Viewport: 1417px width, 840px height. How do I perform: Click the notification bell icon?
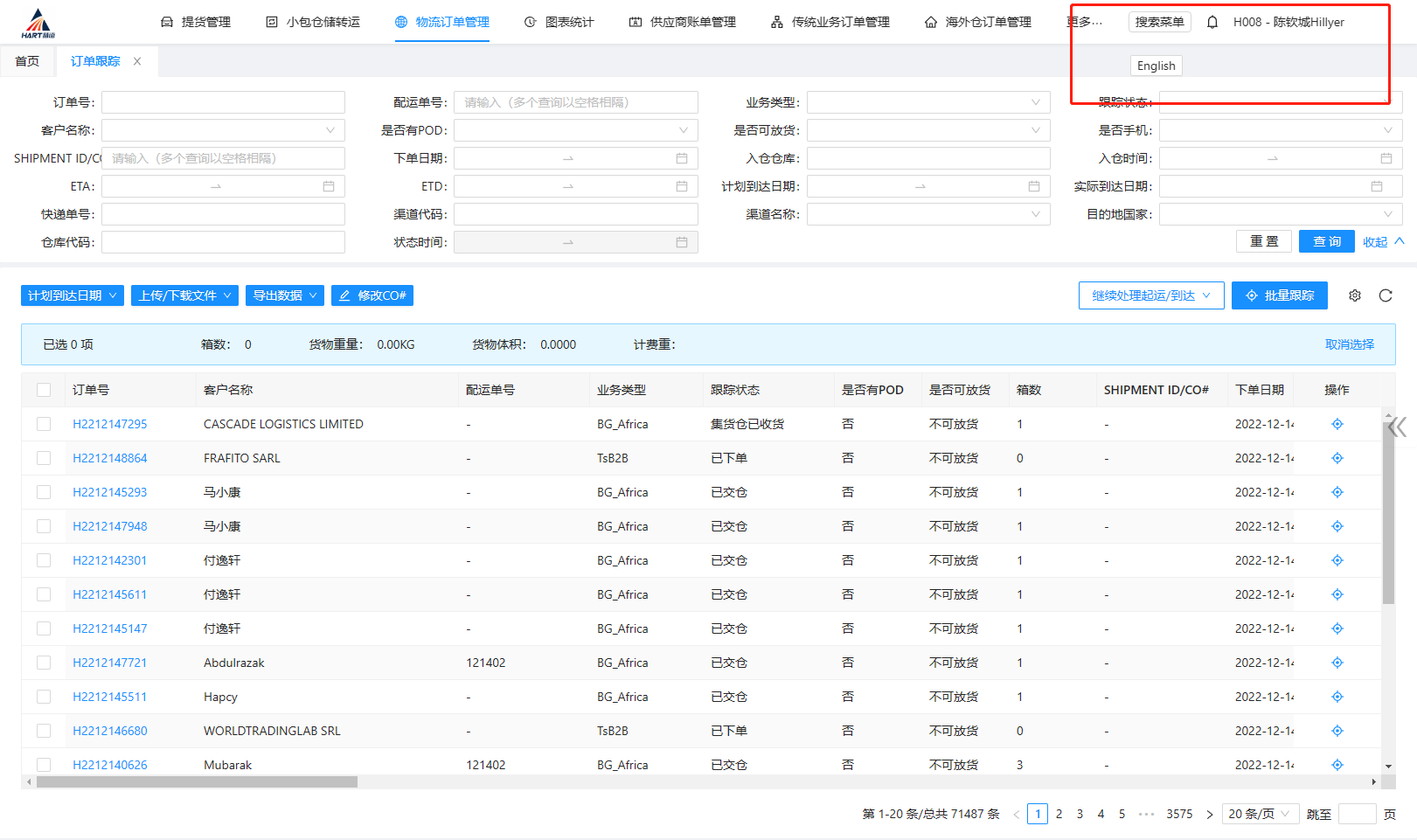(x=1212, y=22)
